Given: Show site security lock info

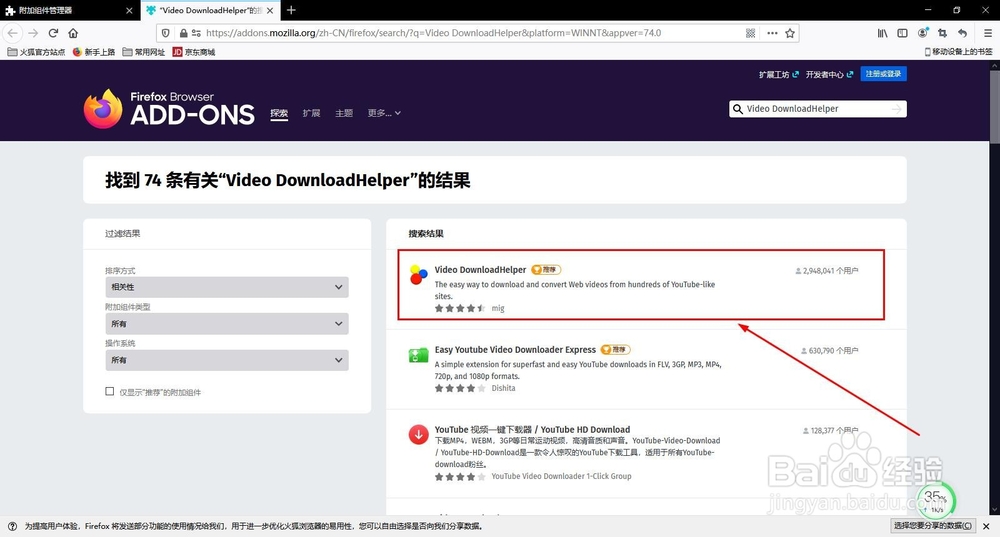Looking at the screenshot, I should coord(184,33).
